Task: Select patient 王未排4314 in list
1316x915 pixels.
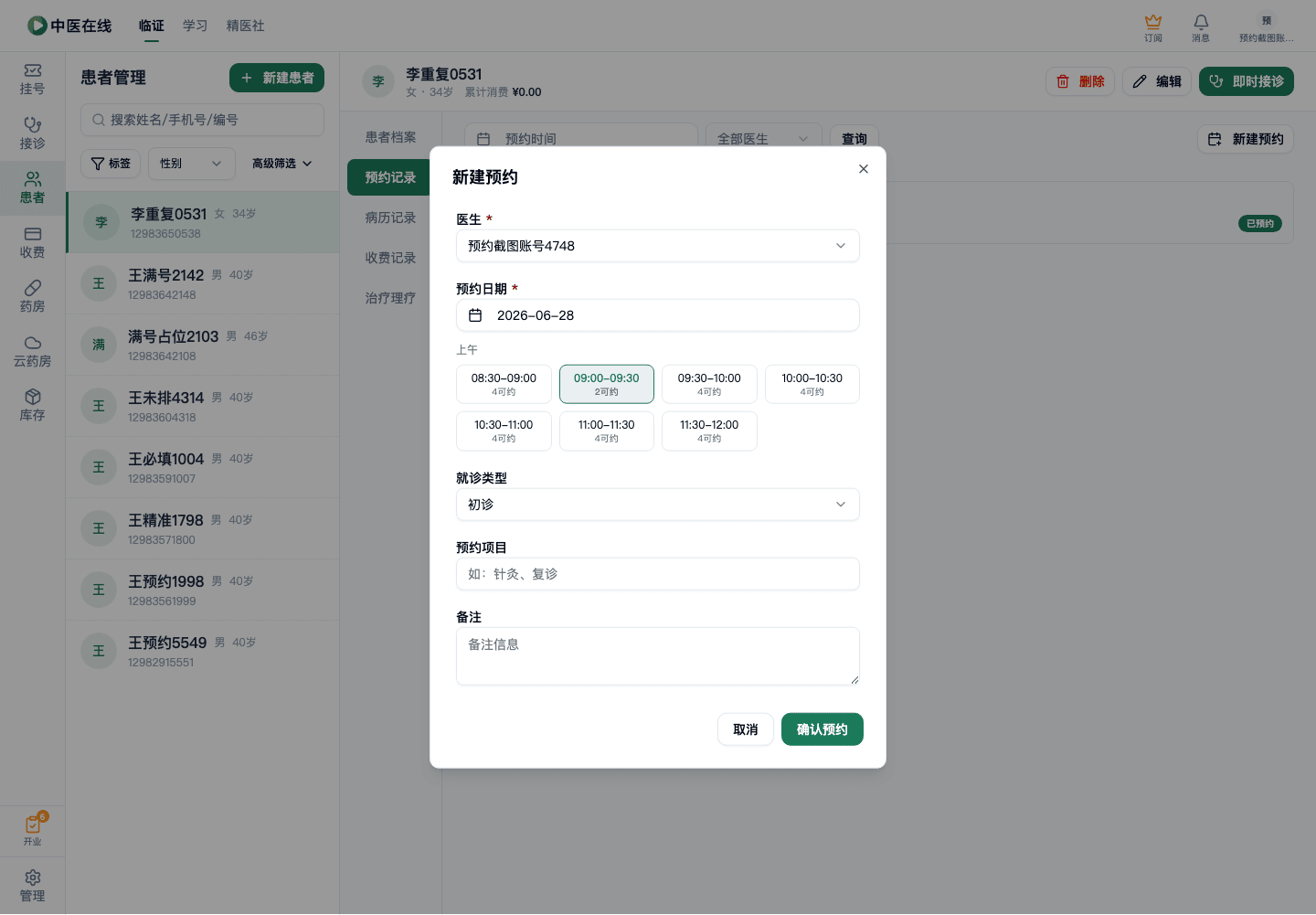Action: point(202,407)
